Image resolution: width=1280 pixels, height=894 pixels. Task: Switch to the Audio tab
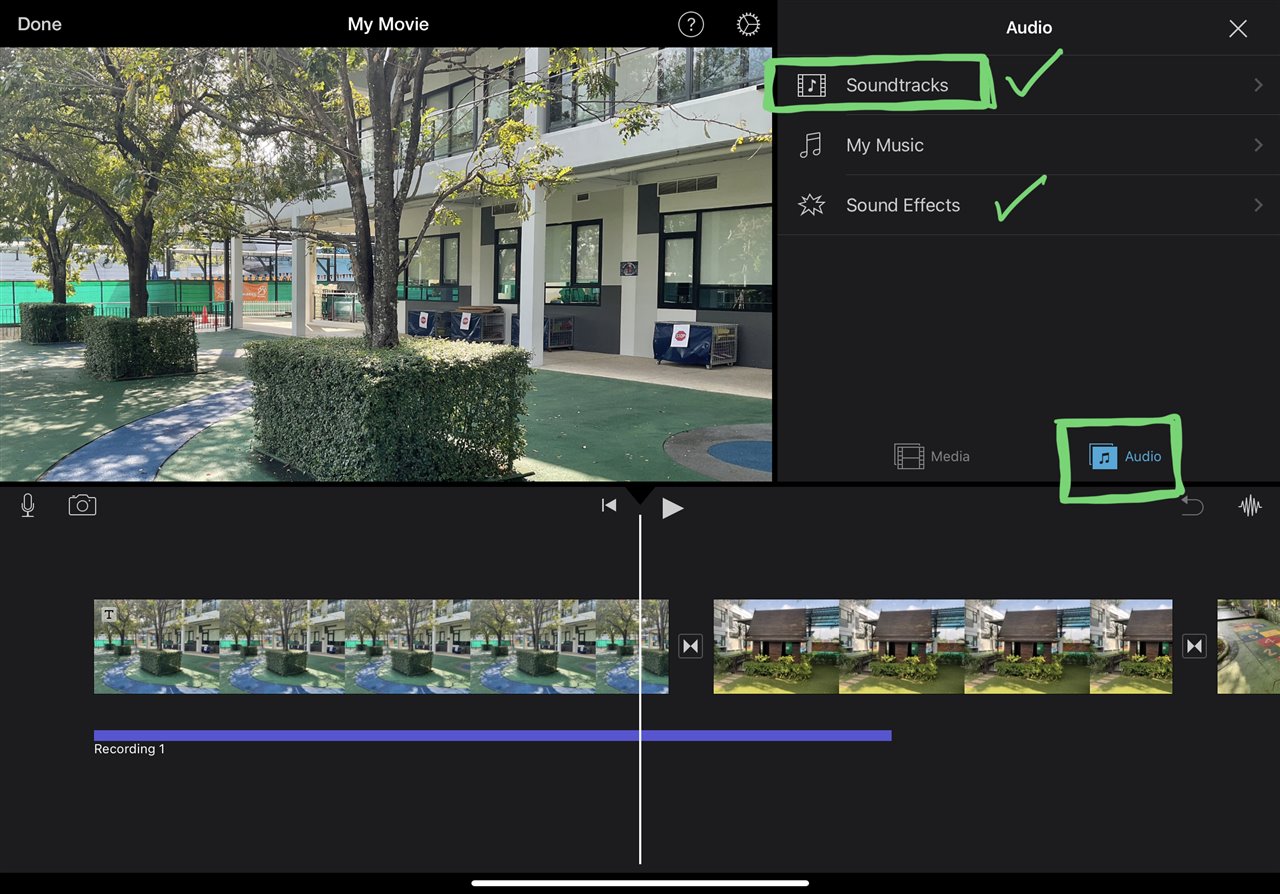1125,456
